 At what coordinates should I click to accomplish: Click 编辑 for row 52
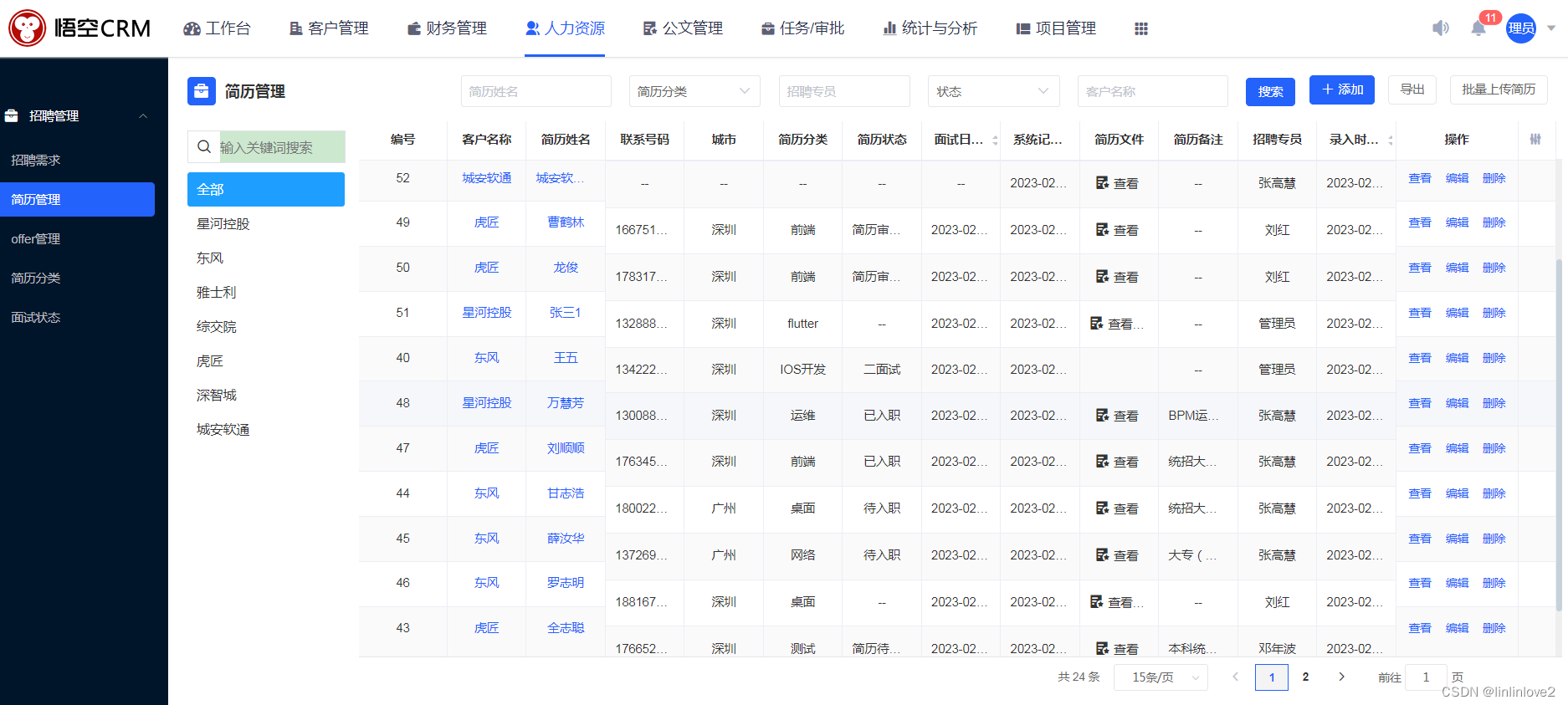click(1457, 178)
